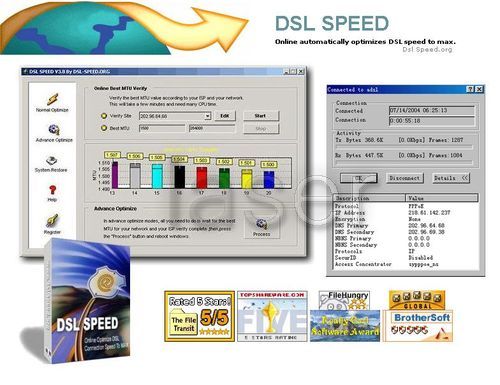The image size is (500, 385).
Task: Click the Value column header
Action: 442,198
